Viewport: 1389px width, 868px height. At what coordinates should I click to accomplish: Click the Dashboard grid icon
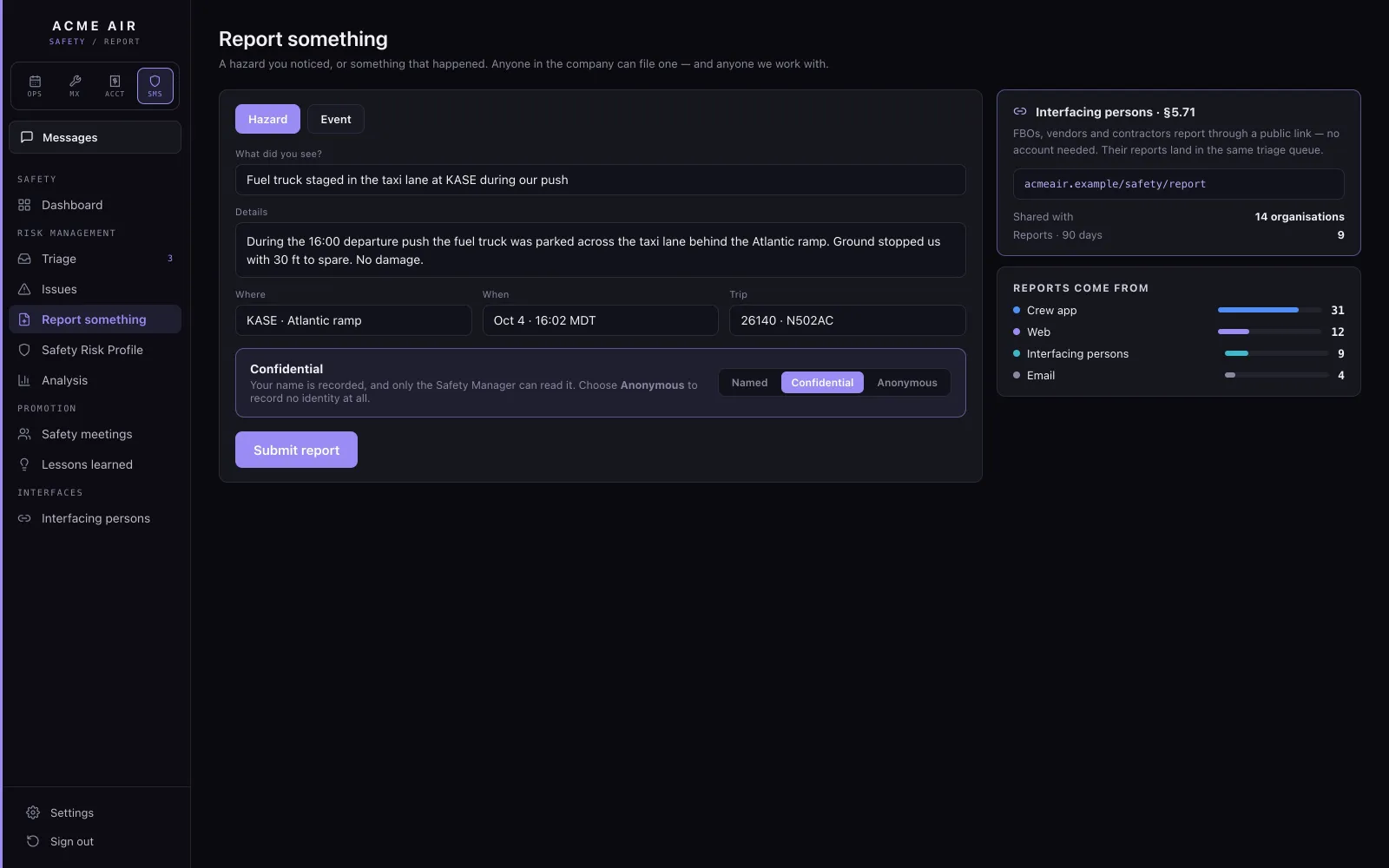(x=24, y=205)
